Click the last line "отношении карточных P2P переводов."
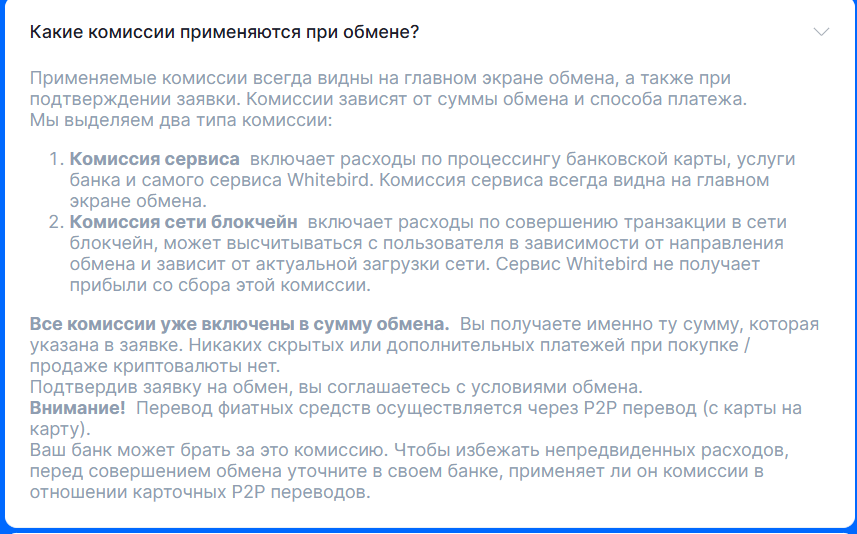 [x=200, y=492]
